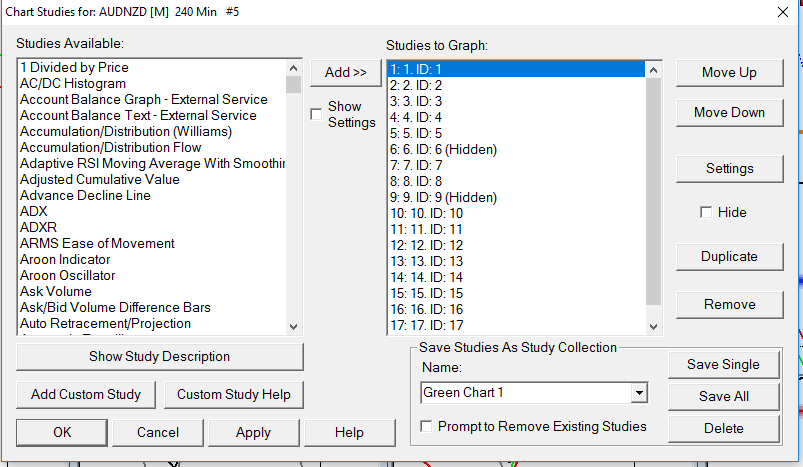Select hidden study 6 in graph list
The image size is (803, 467).
(443, 149)
